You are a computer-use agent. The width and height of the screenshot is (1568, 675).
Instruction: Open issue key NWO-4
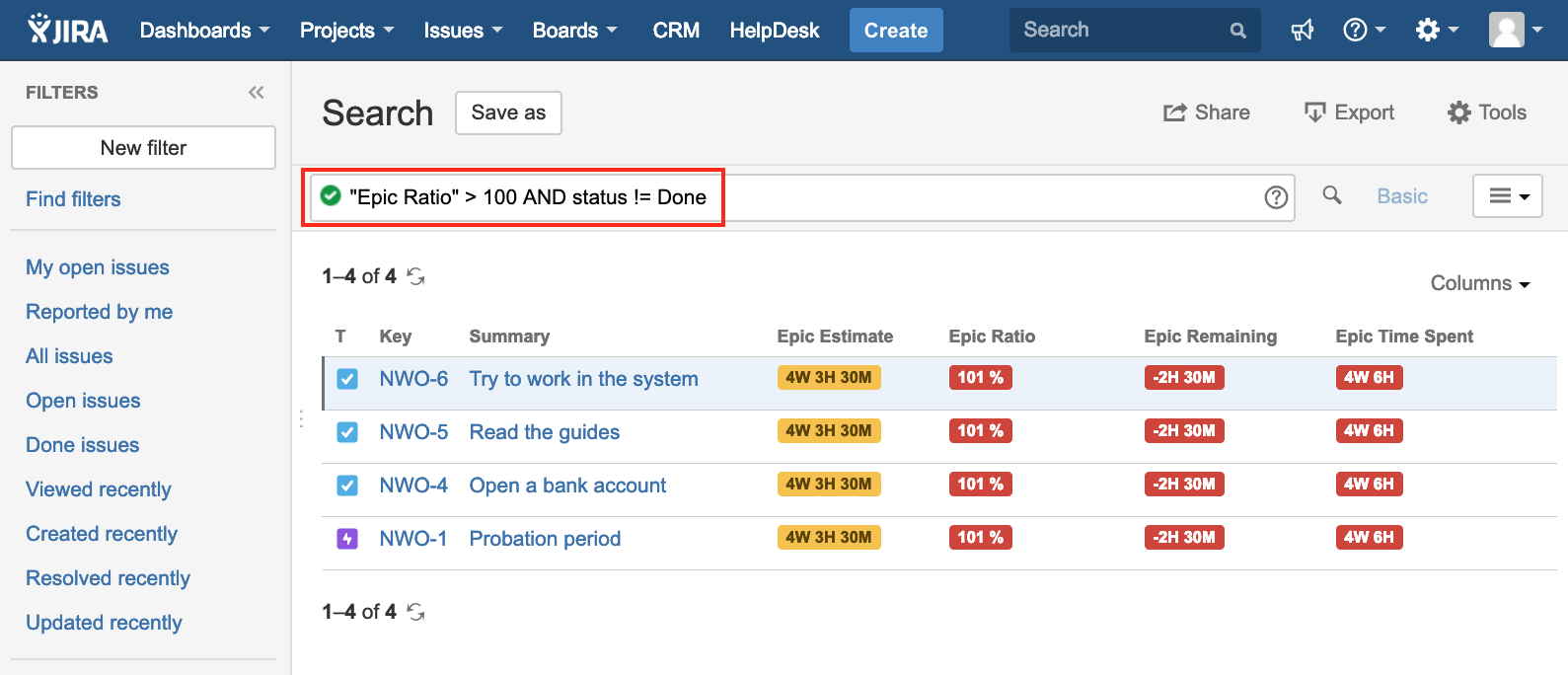pos(413,486)
